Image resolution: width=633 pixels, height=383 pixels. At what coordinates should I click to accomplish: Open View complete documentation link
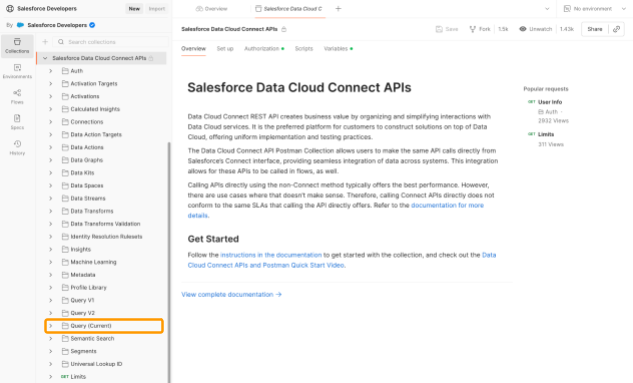pyautogui.click(x=231, y=295)
